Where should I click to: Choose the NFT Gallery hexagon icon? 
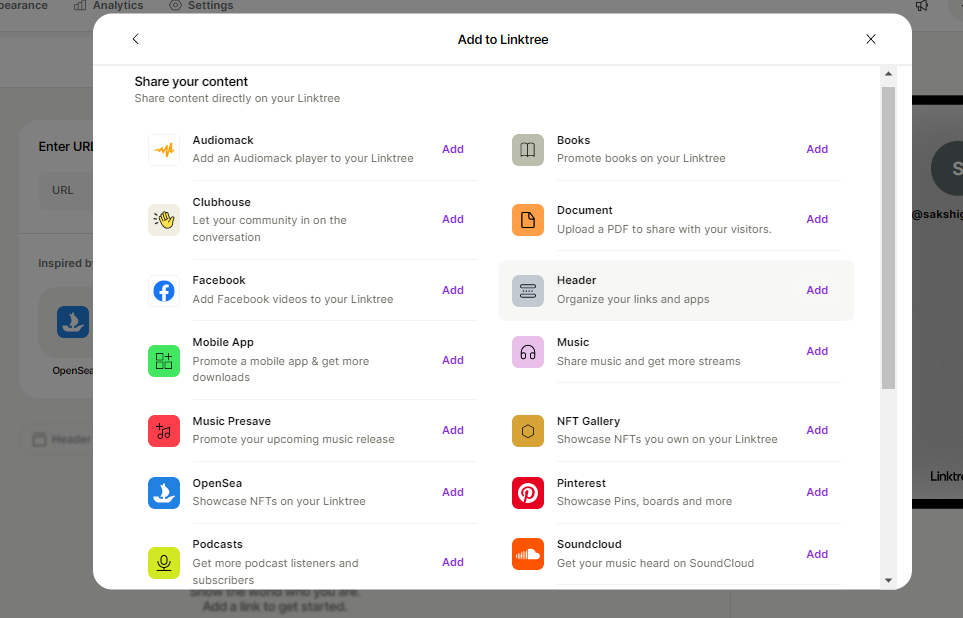pyautogui.click(x=528, y=431)
